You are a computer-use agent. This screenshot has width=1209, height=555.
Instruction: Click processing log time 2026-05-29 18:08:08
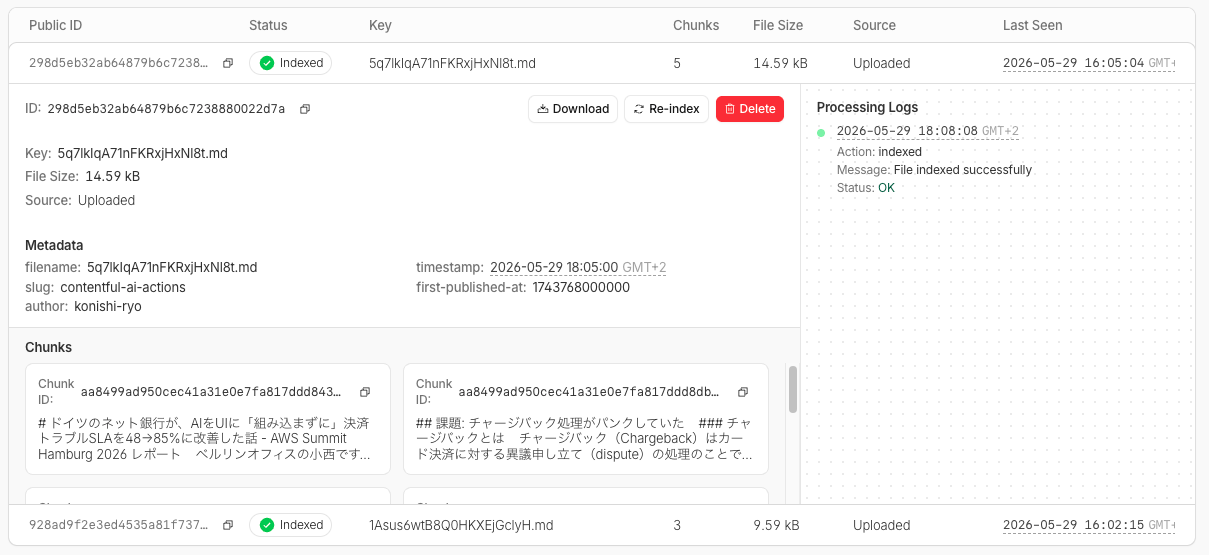[x=927, y=131]
